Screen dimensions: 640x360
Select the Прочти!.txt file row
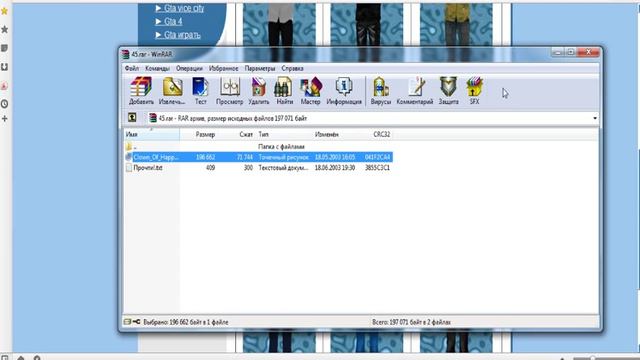point(258,168)
